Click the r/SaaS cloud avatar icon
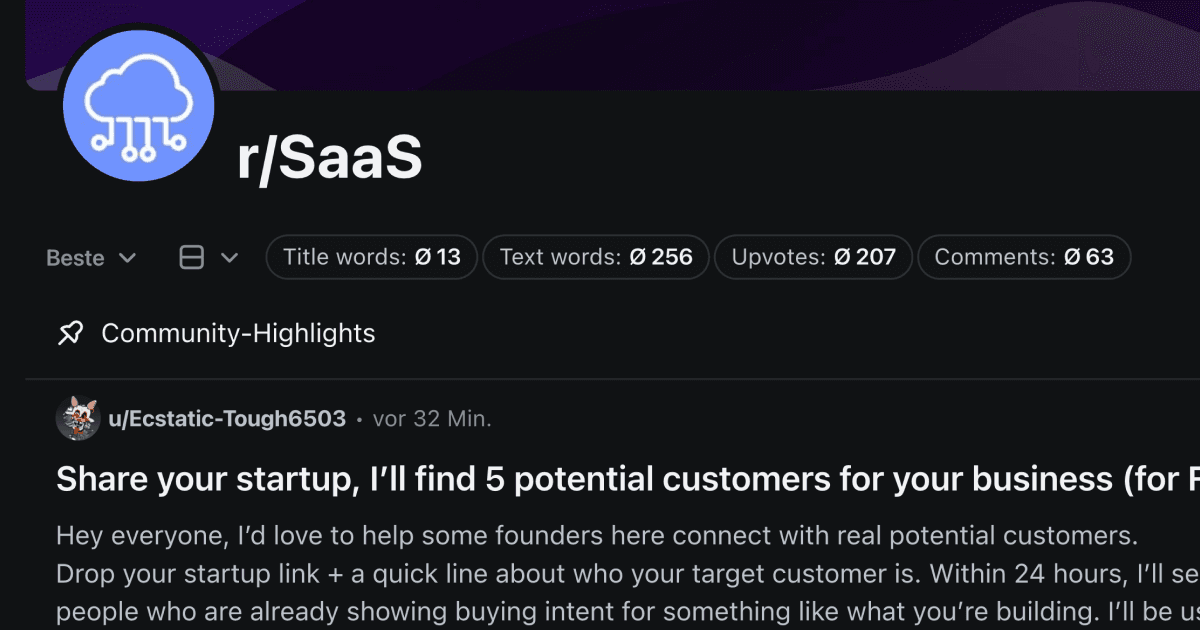The image size is (1200, 630). [x=138, y=105]
